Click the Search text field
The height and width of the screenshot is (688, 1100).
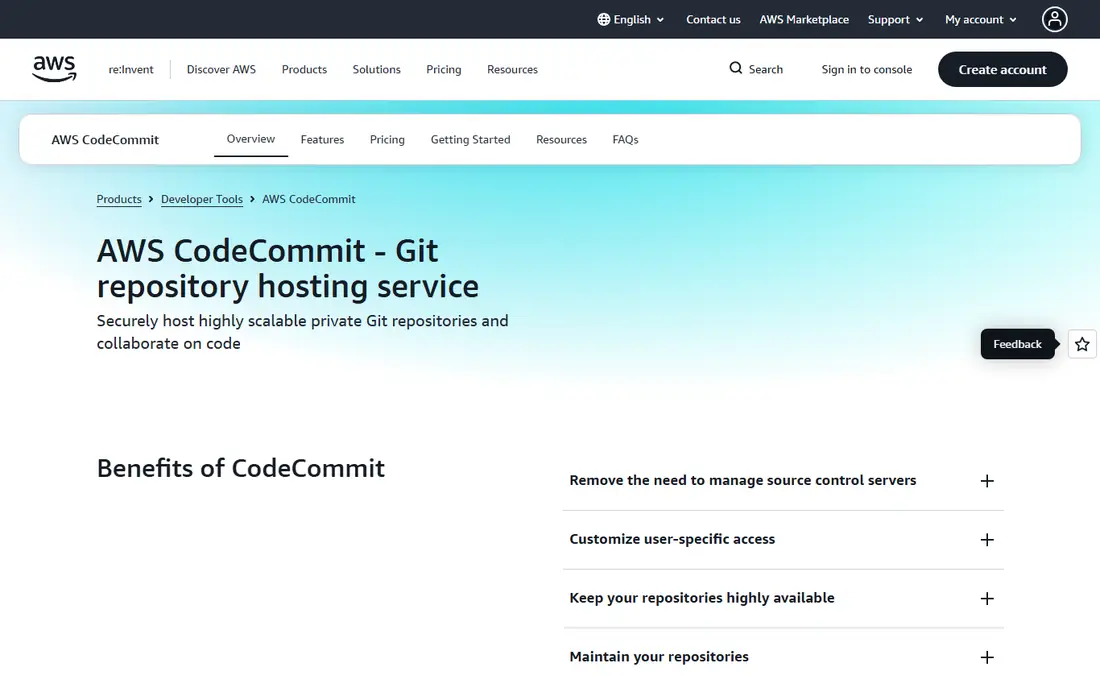coord(765,69)
